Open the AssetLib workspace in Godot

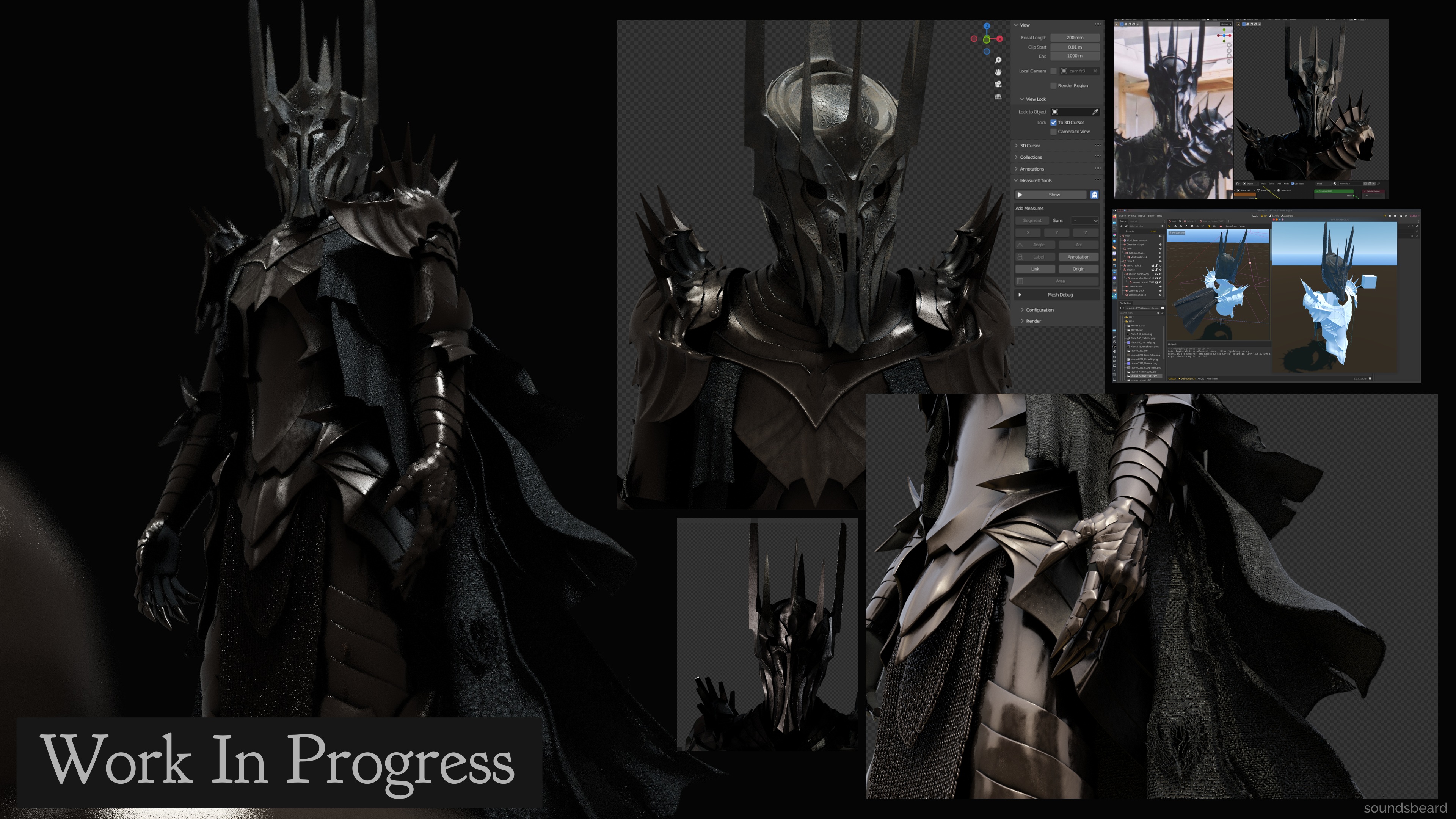[1288, 216]
